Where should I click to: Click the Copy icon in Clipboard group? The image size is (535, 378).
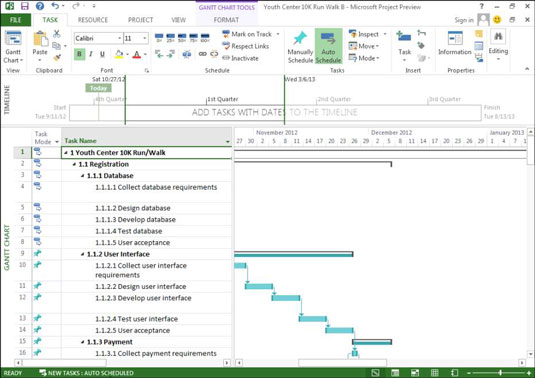[x=56, y=46]
